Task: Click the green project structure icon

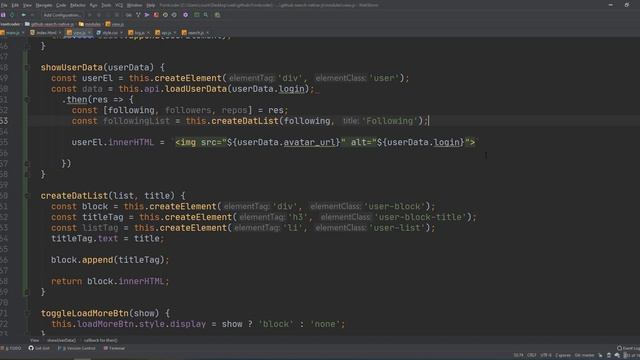Action: [x=197, y=15]
